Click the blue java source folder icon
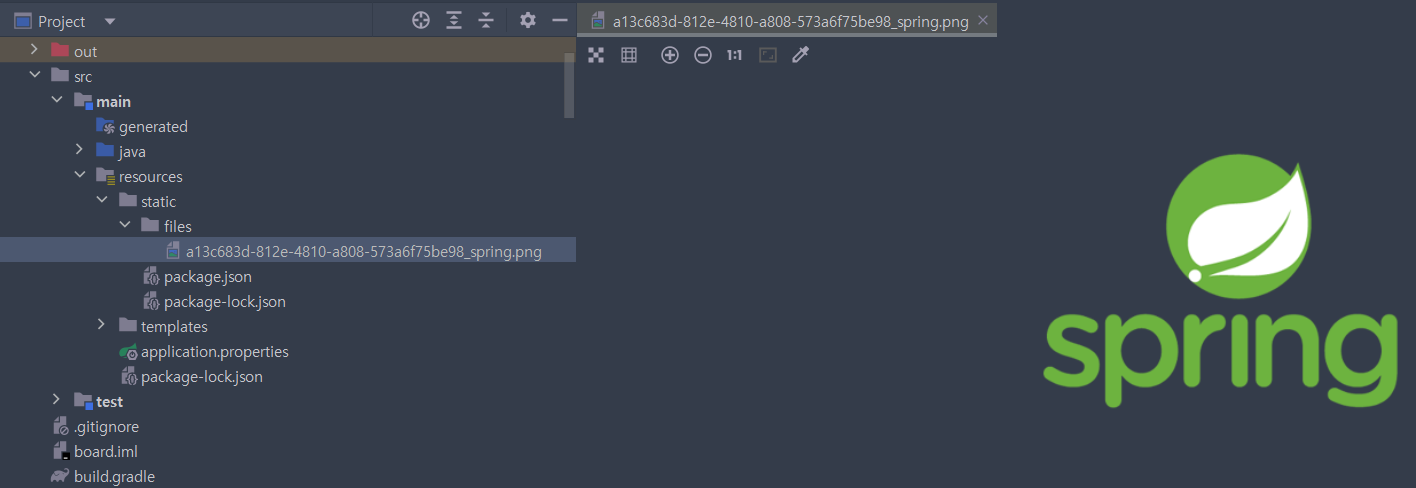The width and height of the screenshot is (1416, 488). [105, 151]
